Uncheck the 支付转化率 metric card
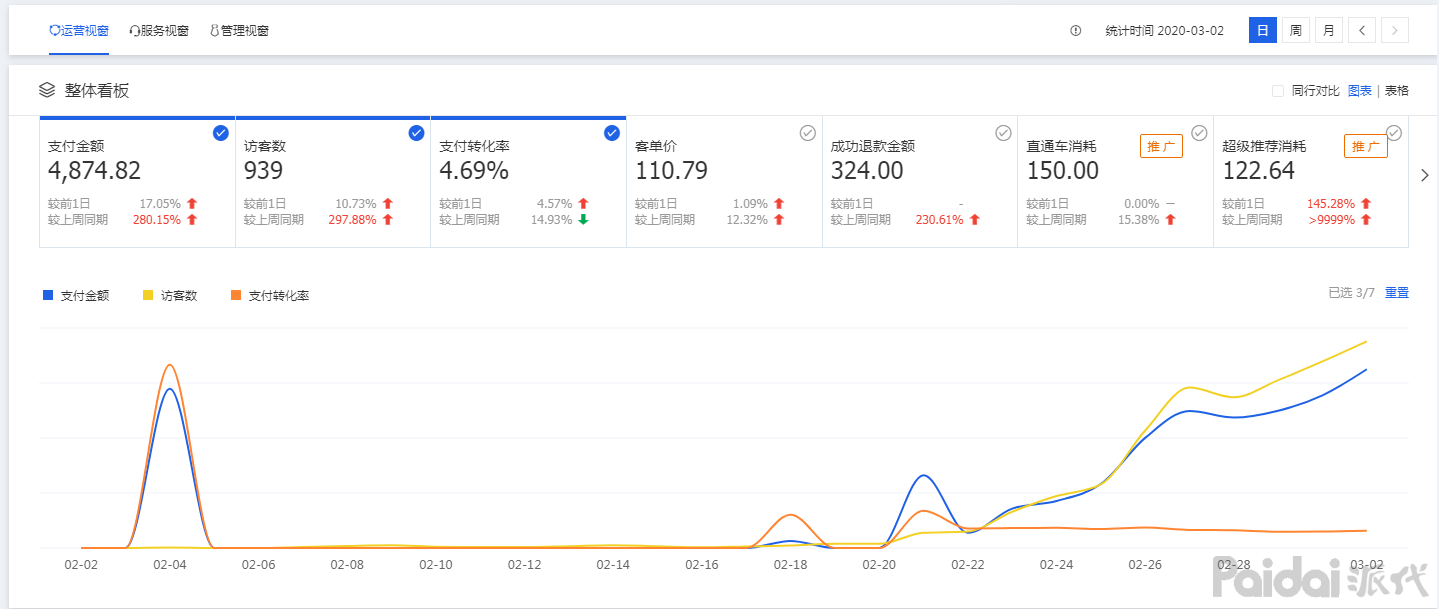The width and height of the screenshot is (1439, 609). [x=612, y=133]
